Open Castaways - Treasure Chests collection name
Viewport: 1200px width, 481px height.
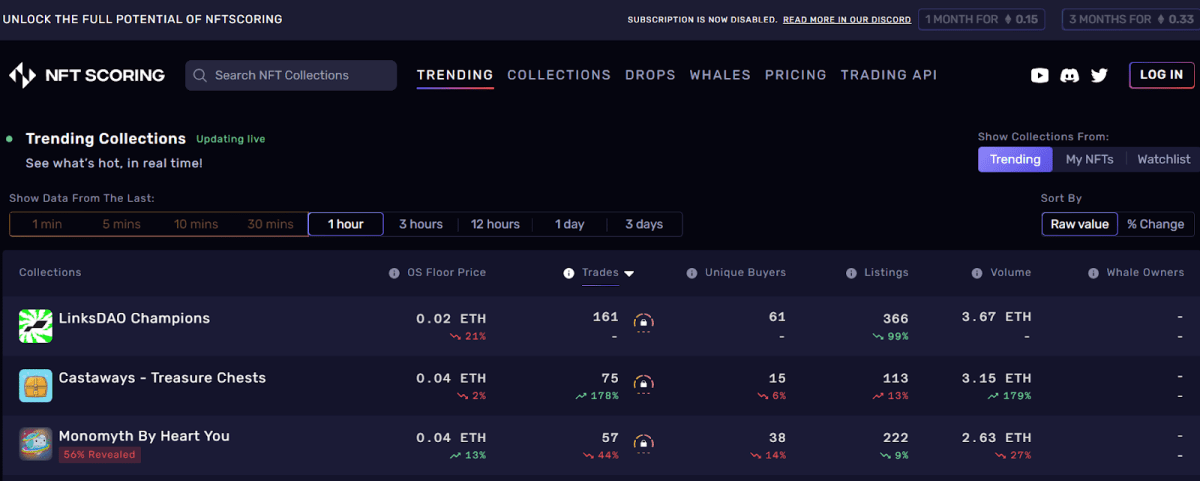point(162,378)
